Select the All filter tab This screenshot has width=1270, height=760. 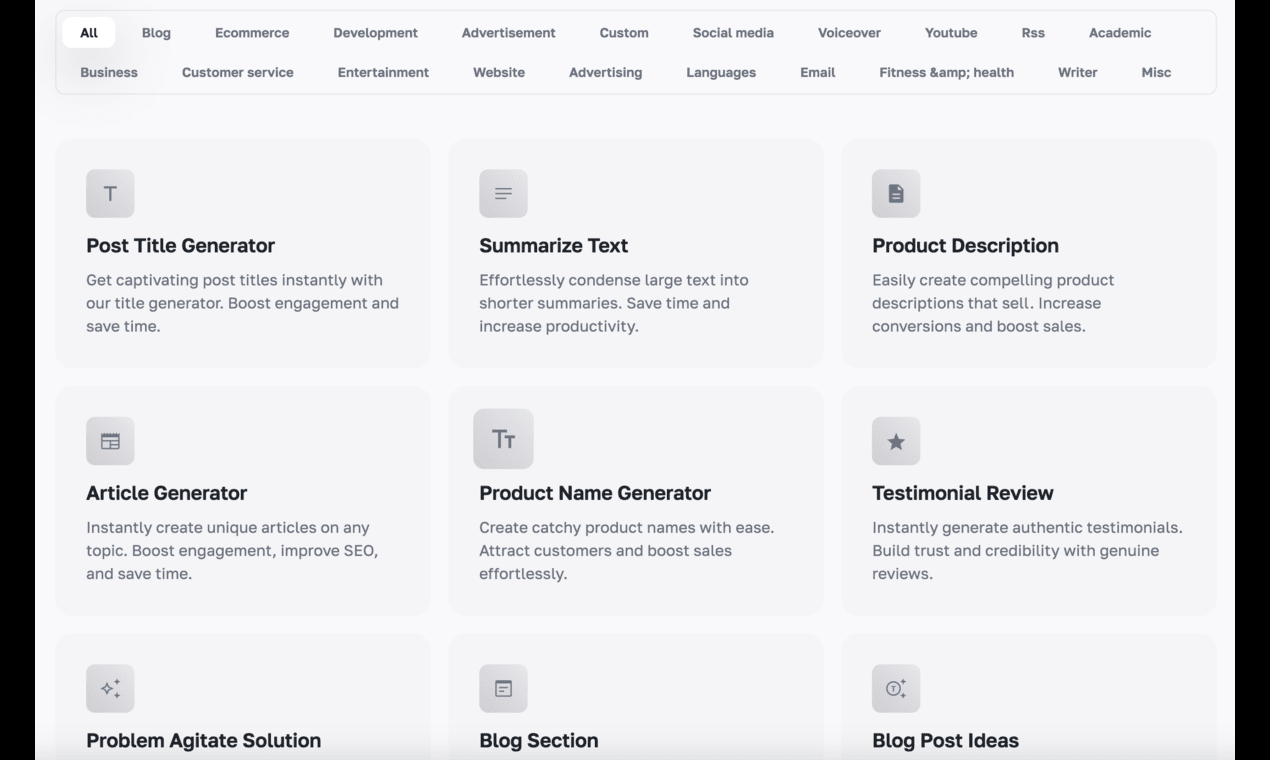coord(89,33)
